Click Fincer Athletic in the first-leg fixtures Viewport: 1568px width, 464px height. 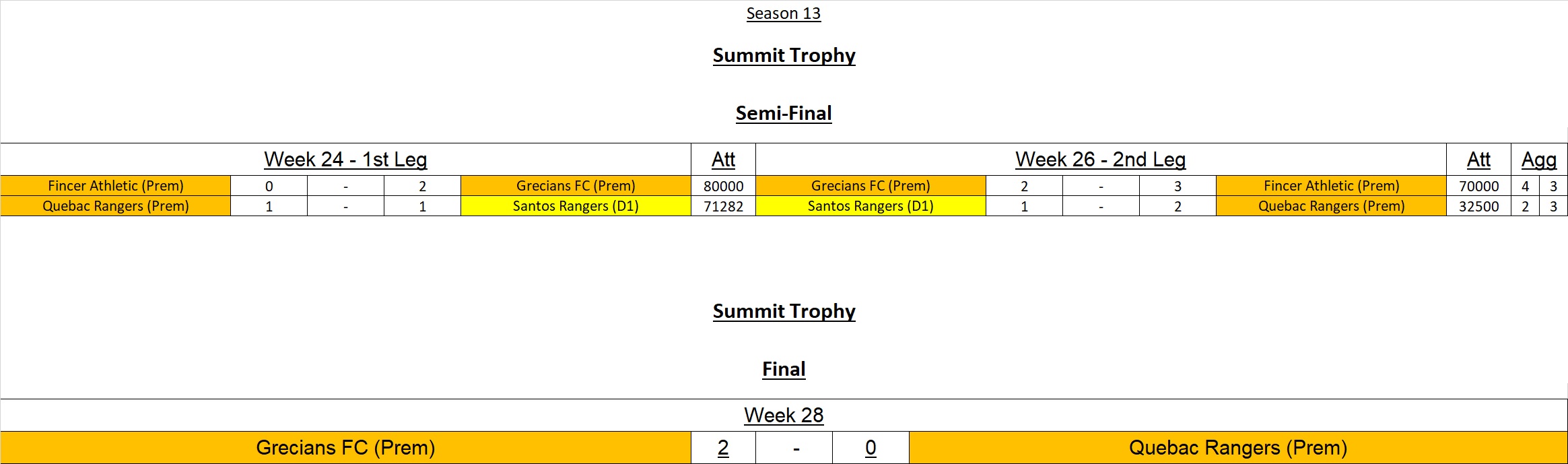coord(115,186)
